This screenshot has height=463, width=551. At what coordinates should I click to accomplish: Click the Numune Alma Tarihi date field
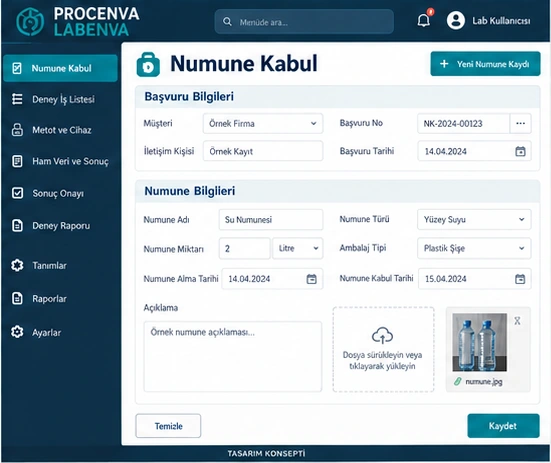click(272, 279)
